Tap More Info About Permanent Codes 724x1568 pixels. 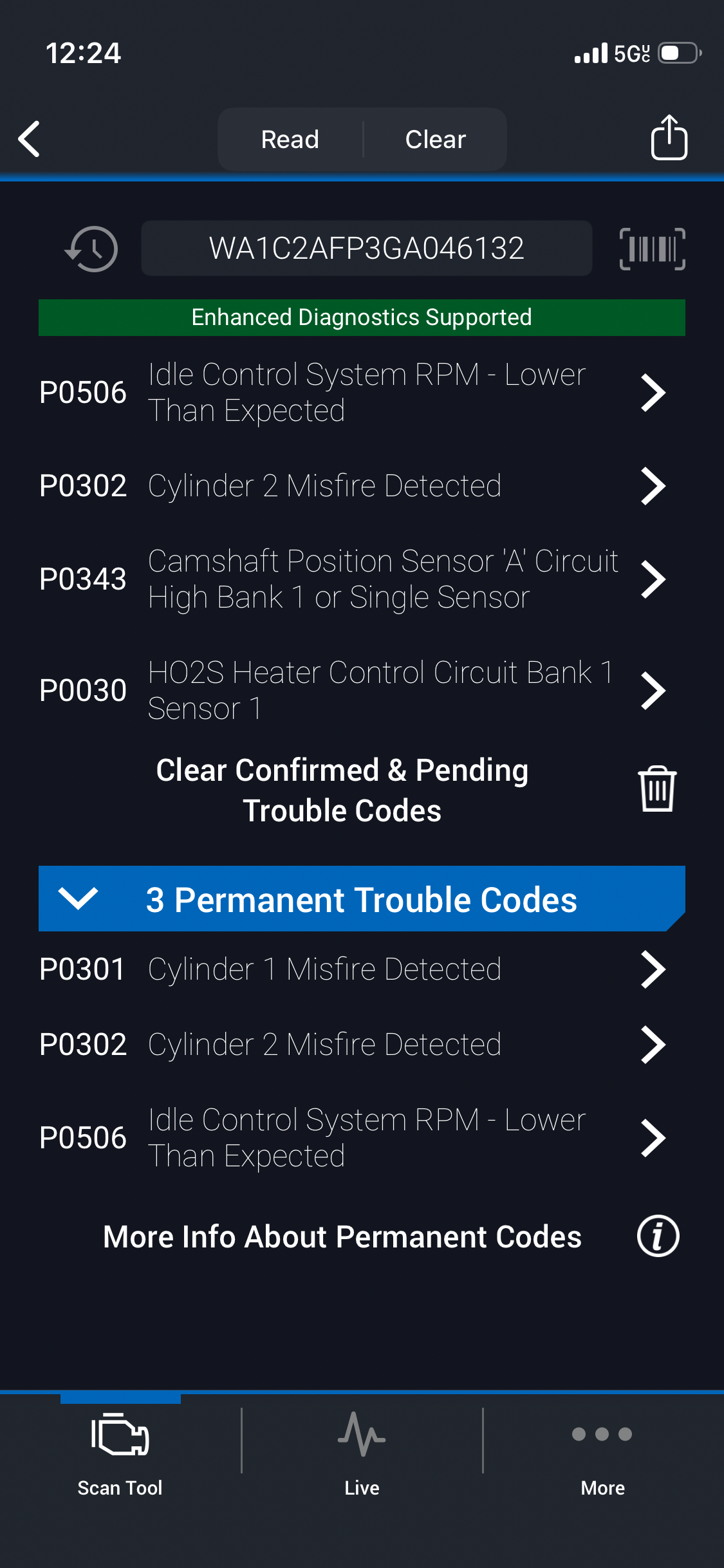[x=342, y=1237]
